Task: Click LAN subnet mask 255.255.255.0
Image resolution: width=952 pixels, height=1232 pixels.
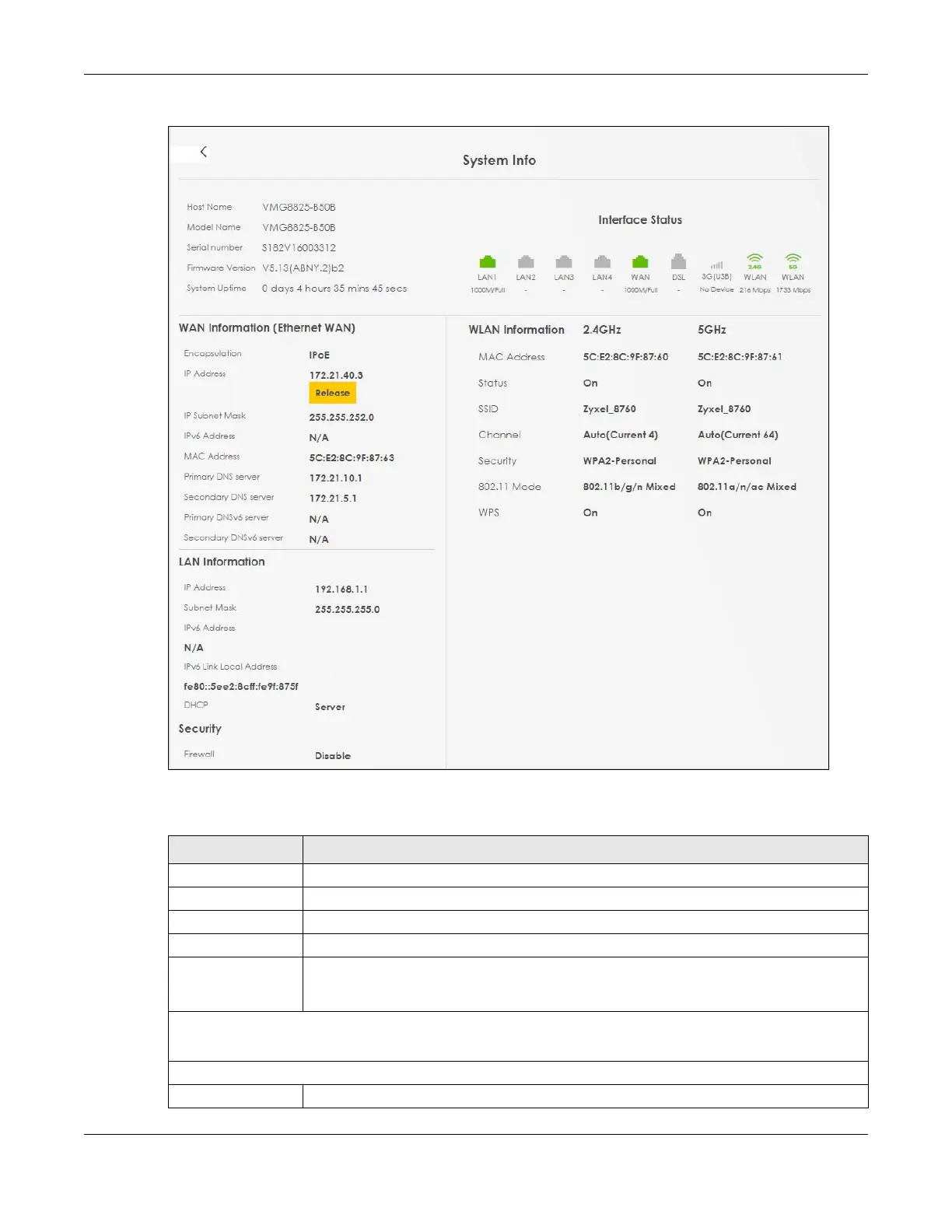Action: [x=348, y=610]
